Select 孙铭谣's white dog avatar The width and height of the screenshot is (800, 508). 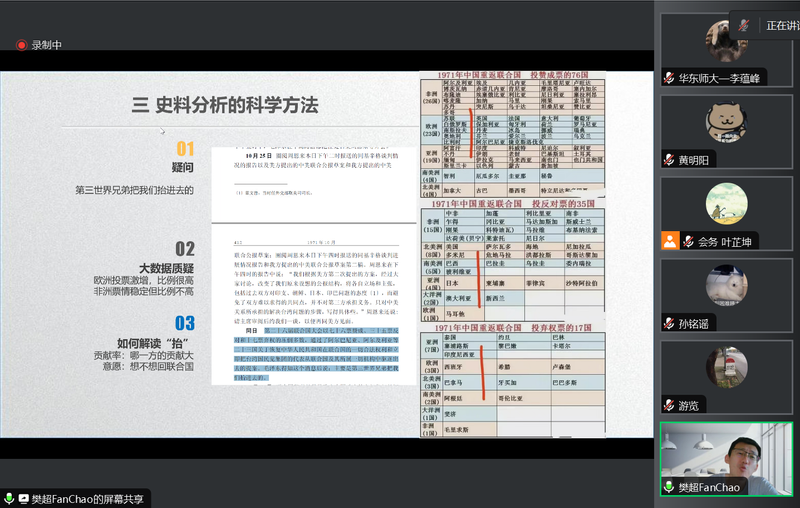727,287
